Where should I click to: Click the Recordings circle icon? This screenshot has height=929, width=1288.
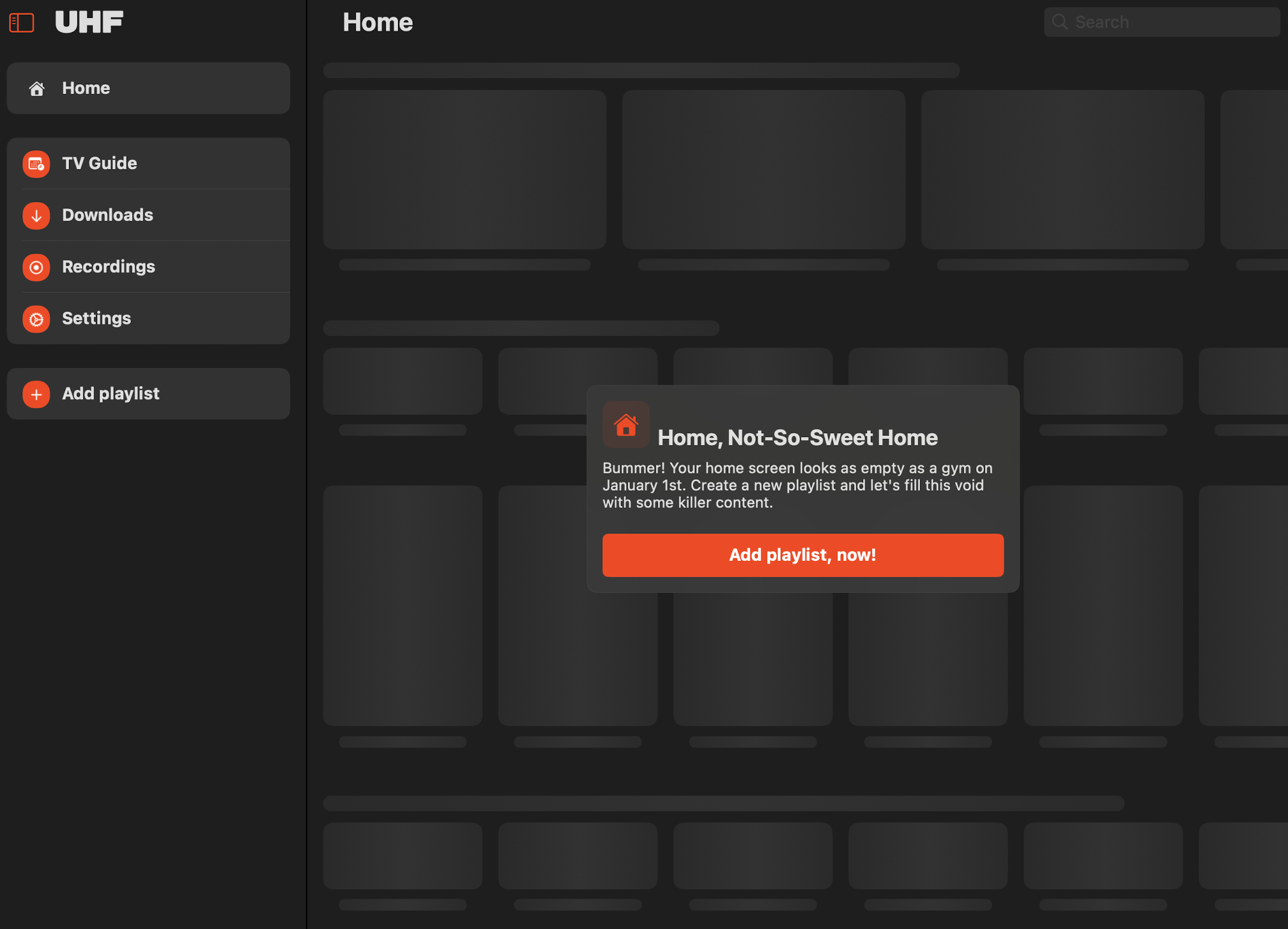tap(36, 268)
